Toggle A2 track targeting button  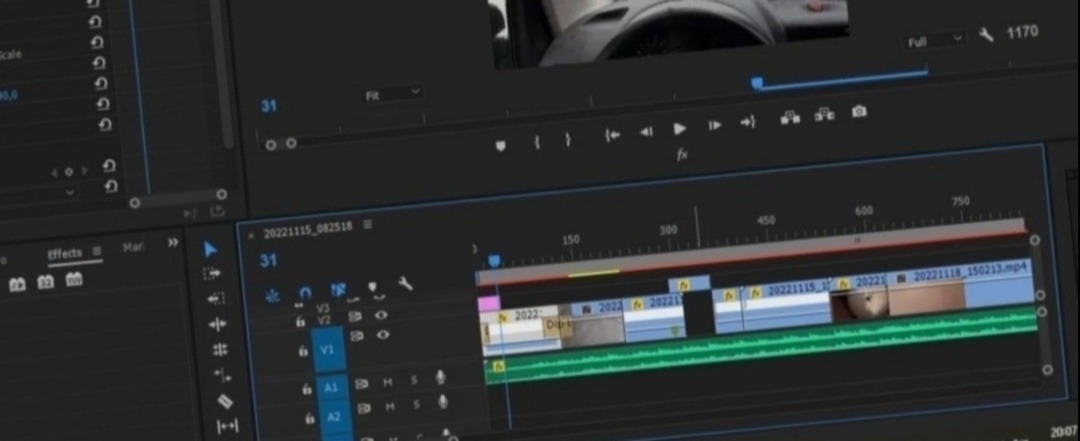334,416
